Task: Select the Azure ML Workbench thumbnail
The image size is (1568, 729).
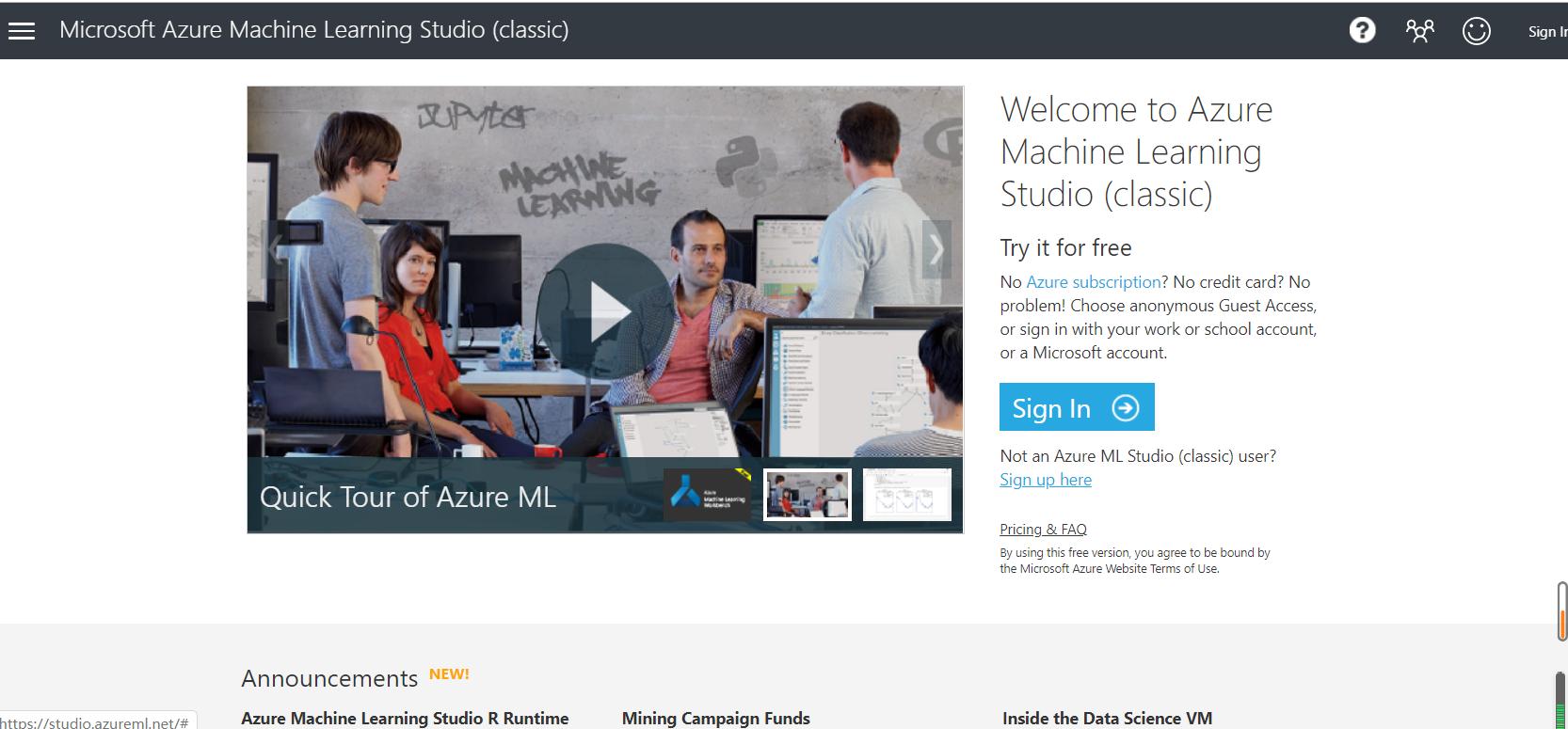Action: (708, 495)
